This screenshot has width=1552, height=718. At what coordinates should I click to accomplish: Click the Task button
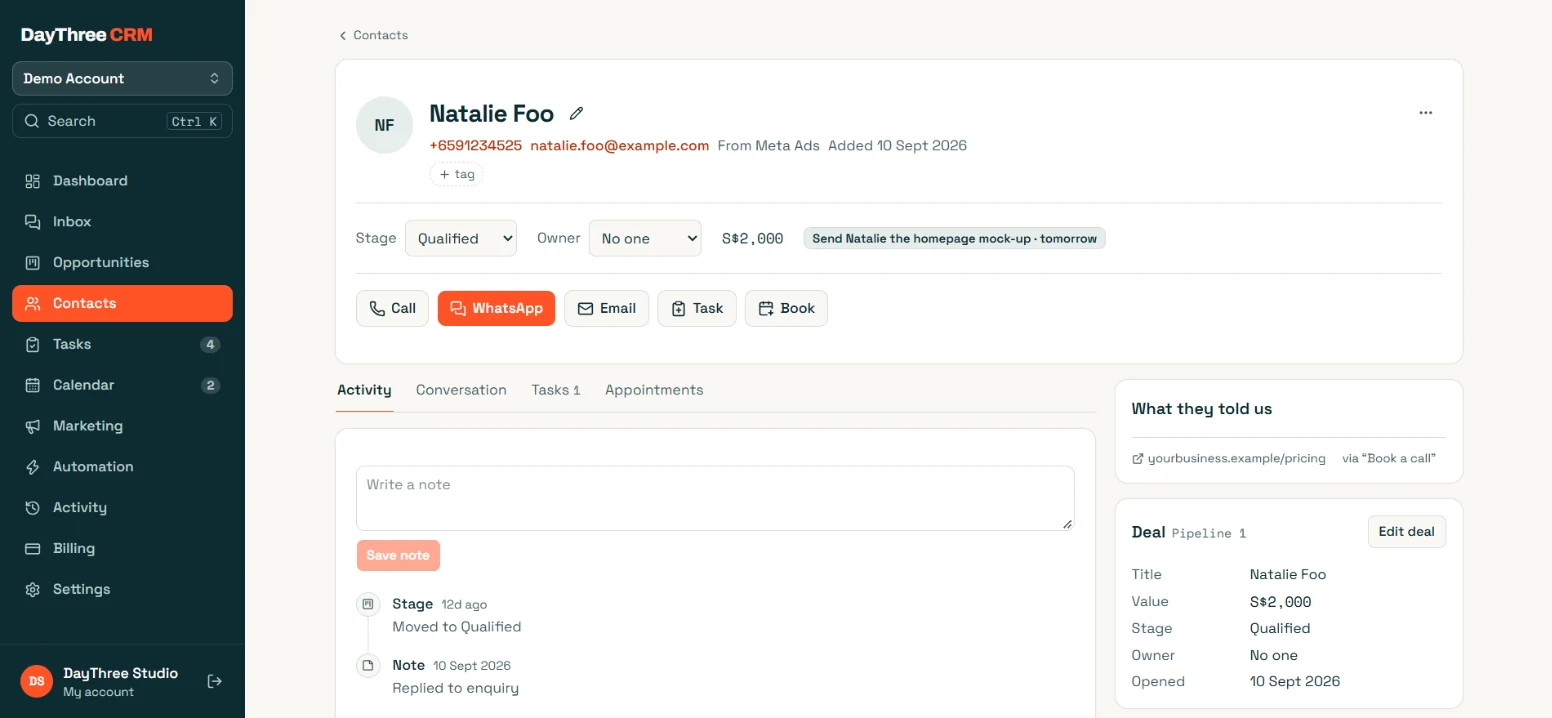pyautogui.click(x=697, y=308)
